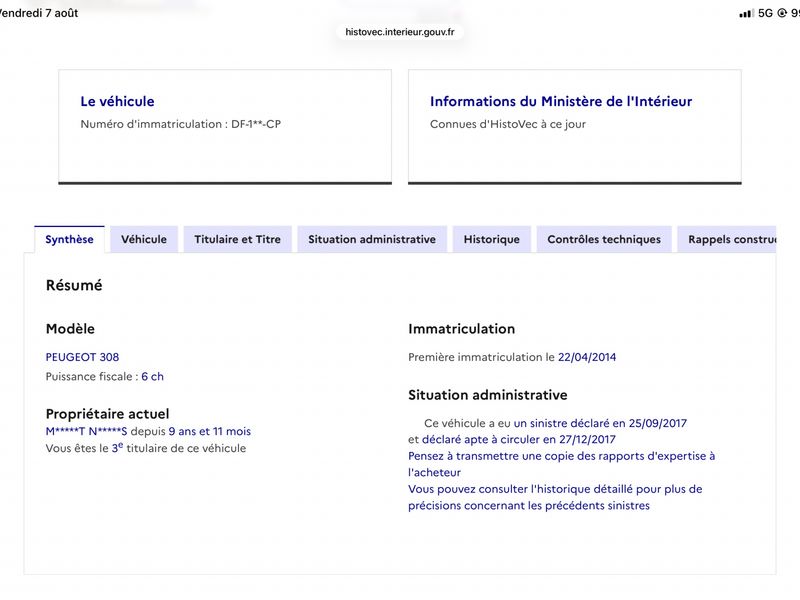The width and height of the screenshot is (800, 600).
Task: Click the Résumé heading
Action: coord(74,285)
